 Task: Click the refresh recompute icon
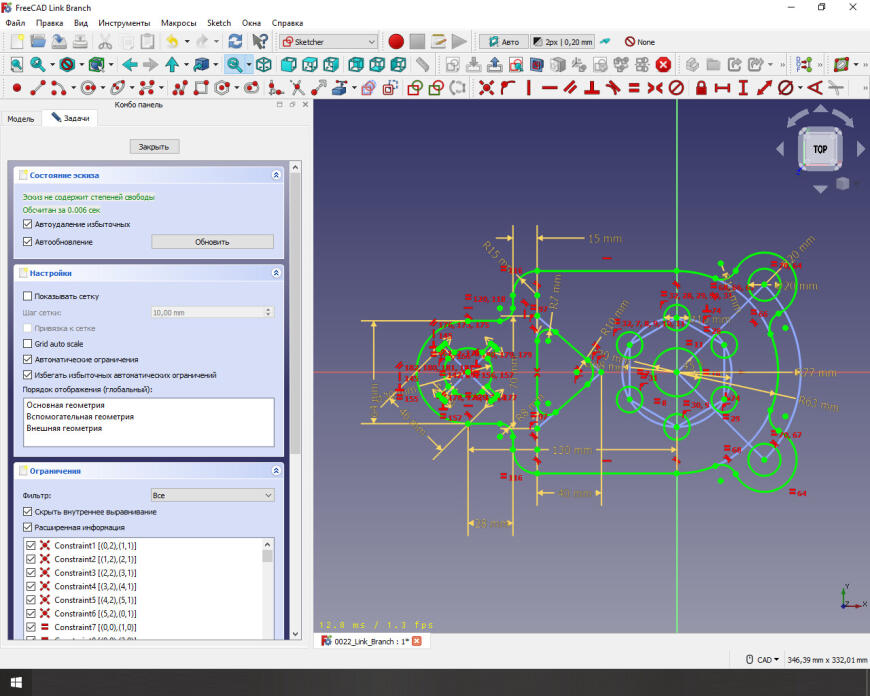(235, 42)
